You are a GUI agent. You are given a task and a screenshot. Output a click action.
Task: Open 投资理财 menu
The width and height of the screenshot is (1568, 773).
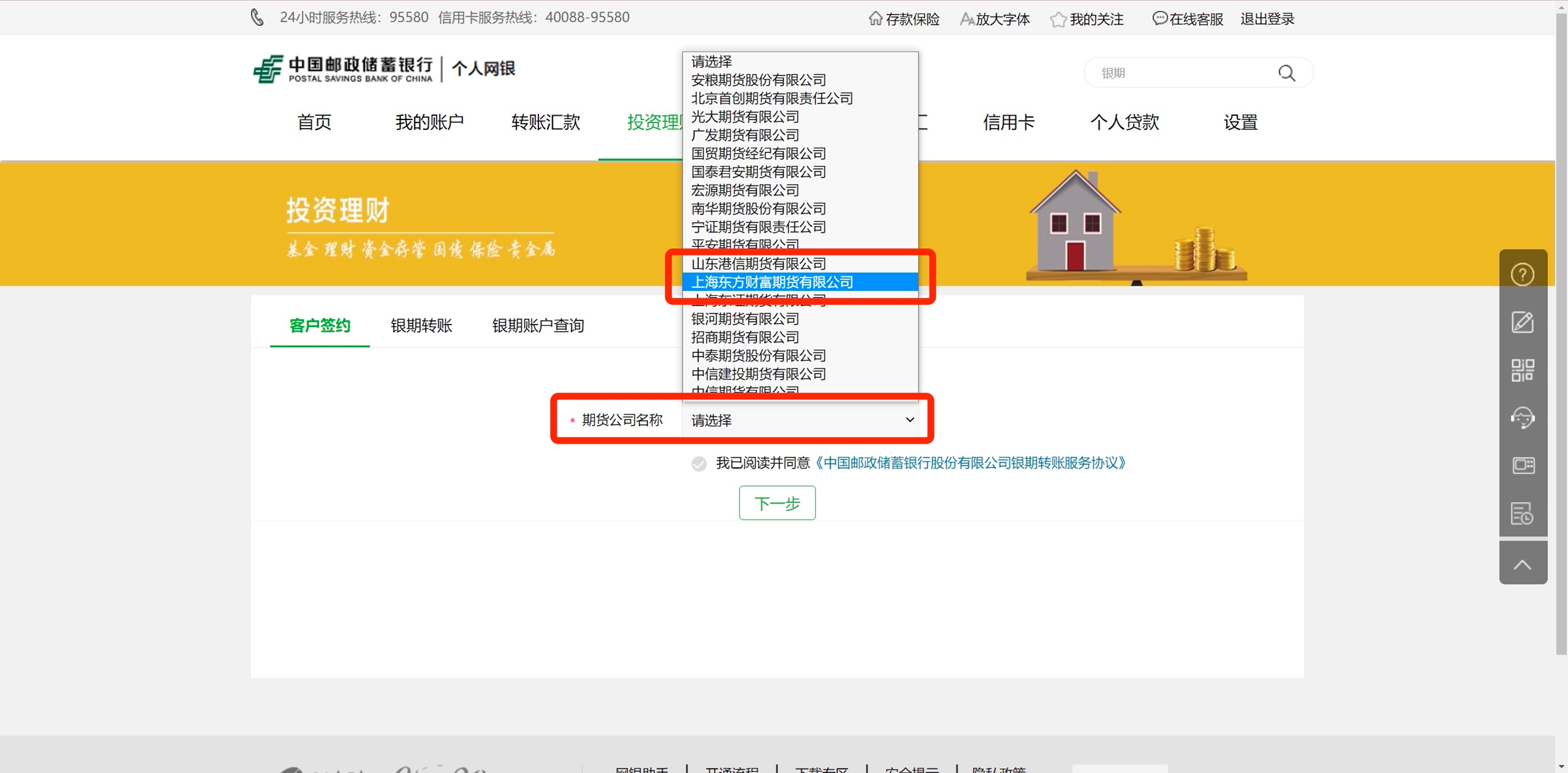point(654,123)
